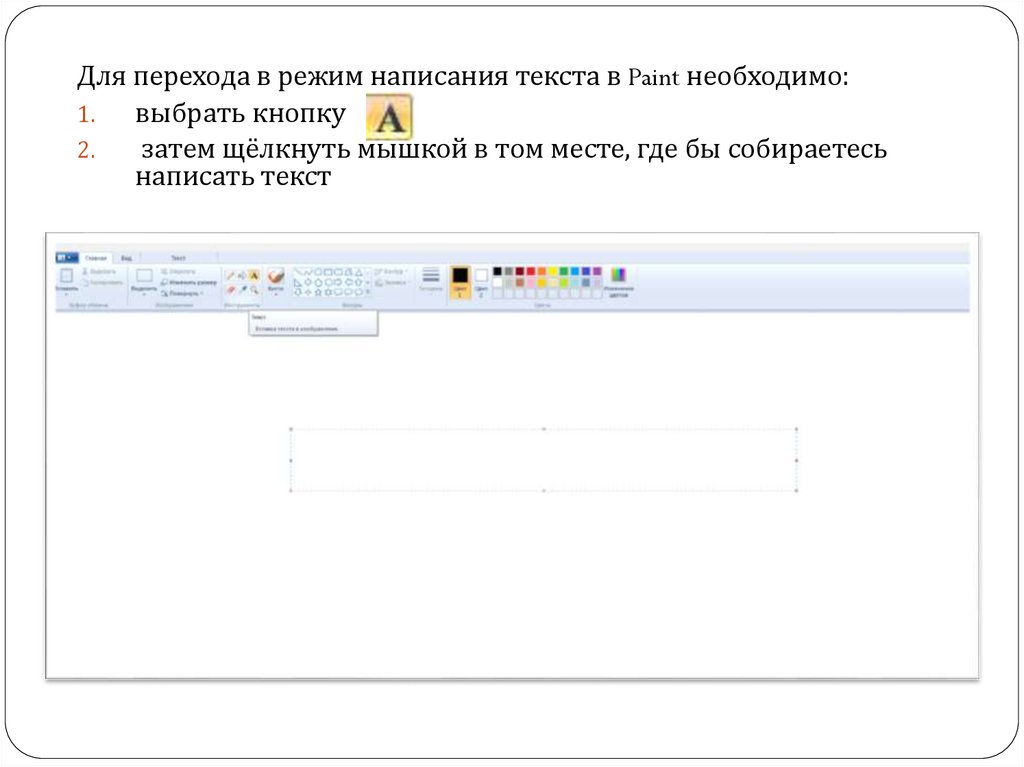Choose the Right triangle shape

point(298,282)
